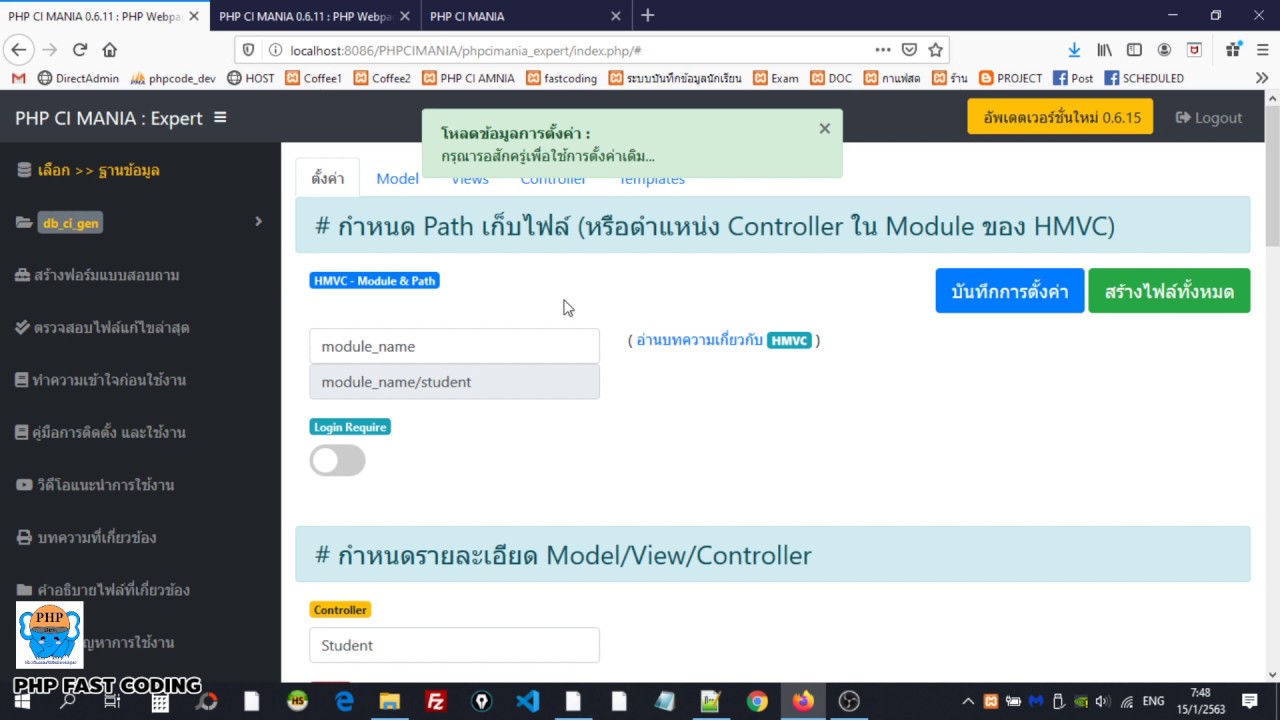The width and height of the screenshot is (1280, 720).
Task: Click the printer icon of บทความที่เกี่ยวข้อง
Action: tap(24, 537)
